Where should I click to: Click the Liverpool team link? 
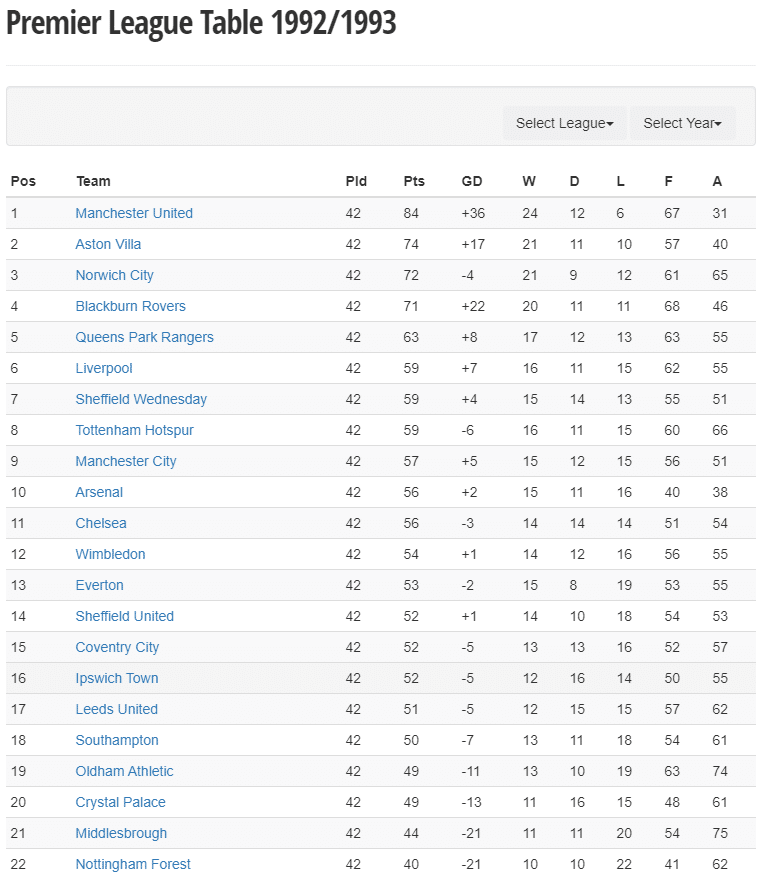[x=104, y=368]
